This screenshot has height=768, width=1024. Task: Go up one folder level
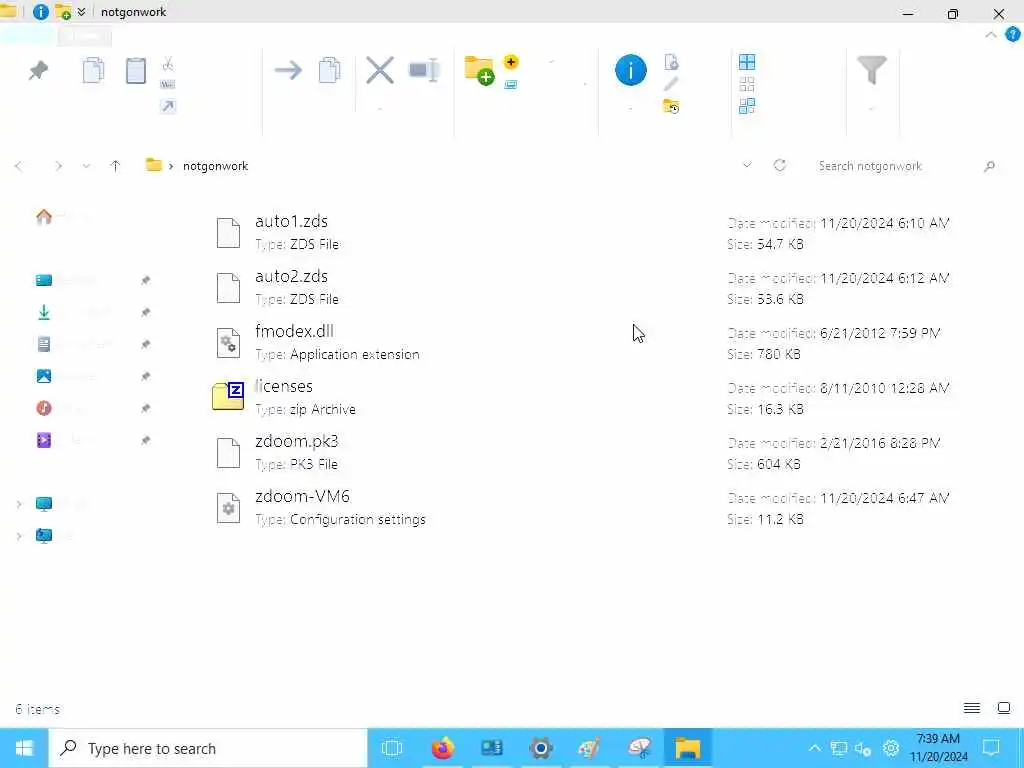(116, 166)
